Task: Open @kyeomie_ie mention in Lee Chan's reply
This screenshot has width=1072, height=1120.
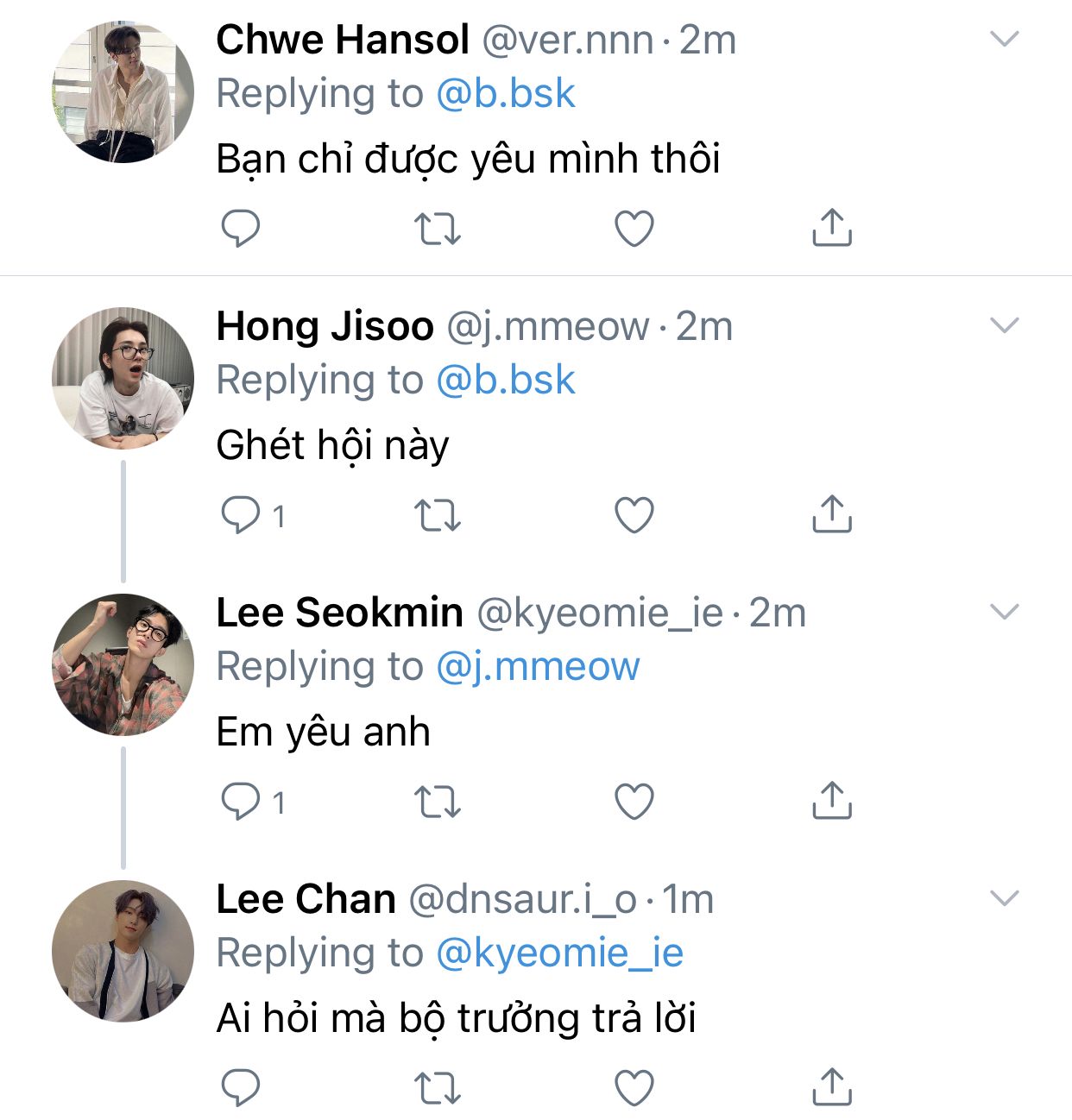Action: [x=559, y=953]
